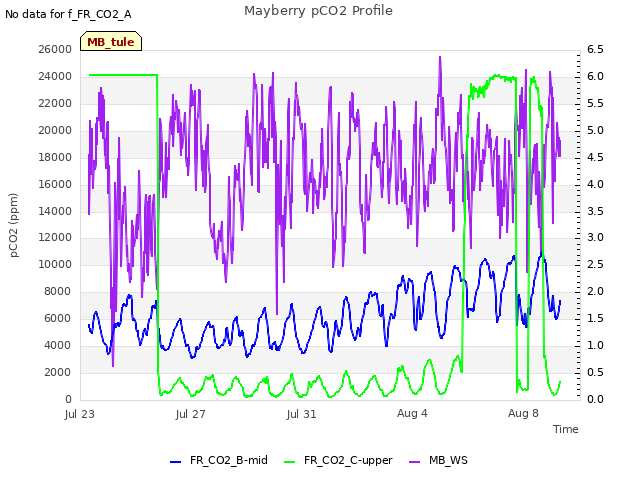Click the green FR_CO2_C-upper legend swatch
Image resolution: width=640 pixels, height=480 pixels.
pos(289,462)
